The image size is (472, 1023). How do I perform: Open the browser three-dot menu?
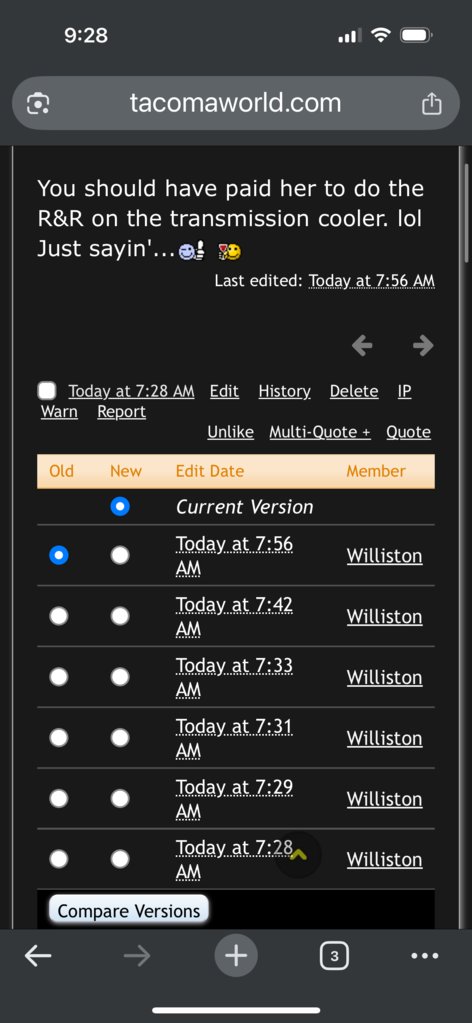pyautogui.click(x=425, y=956)
